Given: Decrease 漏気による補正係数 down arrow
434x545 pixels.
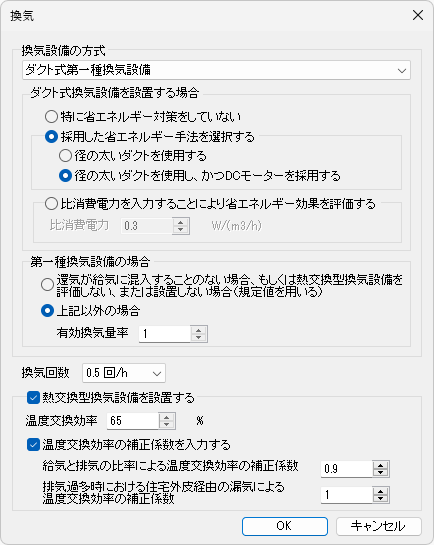Looking at the screenshot, I should (380, 499).
